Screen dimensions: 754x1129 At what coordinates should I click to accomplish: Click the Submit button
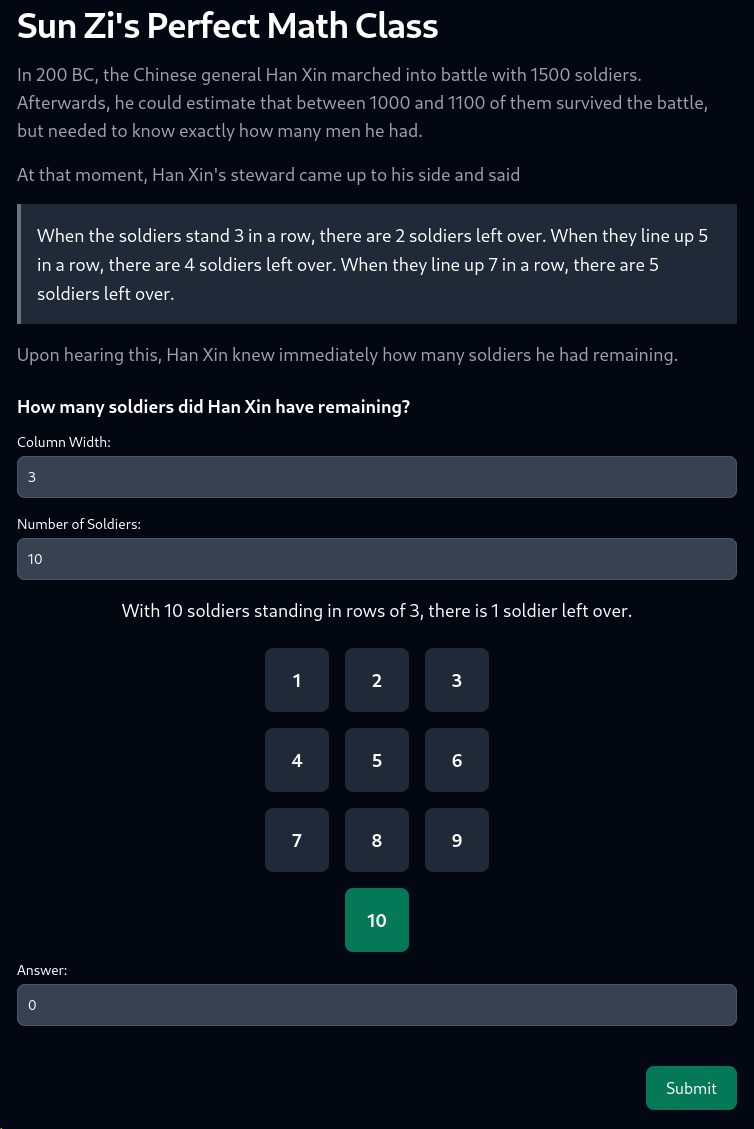pos(691,1088)
